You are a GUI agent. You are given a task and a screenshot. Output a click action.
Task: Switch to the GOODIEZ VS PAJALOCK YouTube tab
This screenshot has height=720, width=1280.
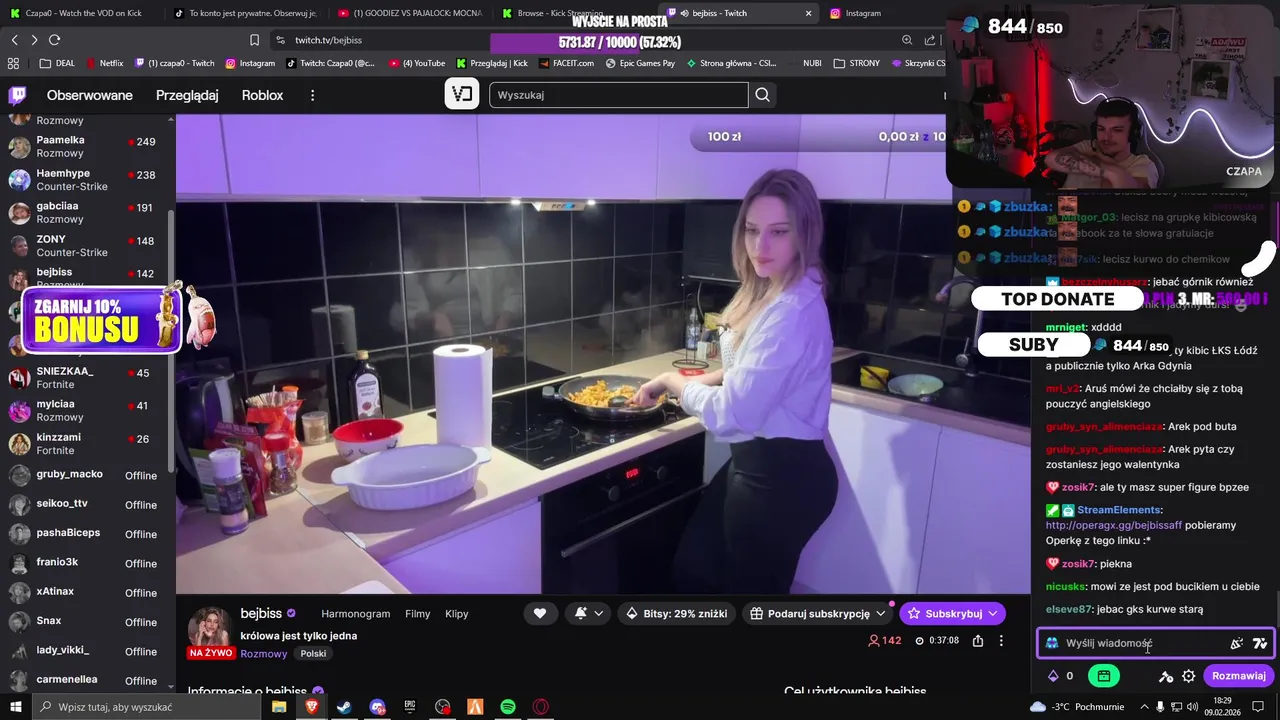410,13
